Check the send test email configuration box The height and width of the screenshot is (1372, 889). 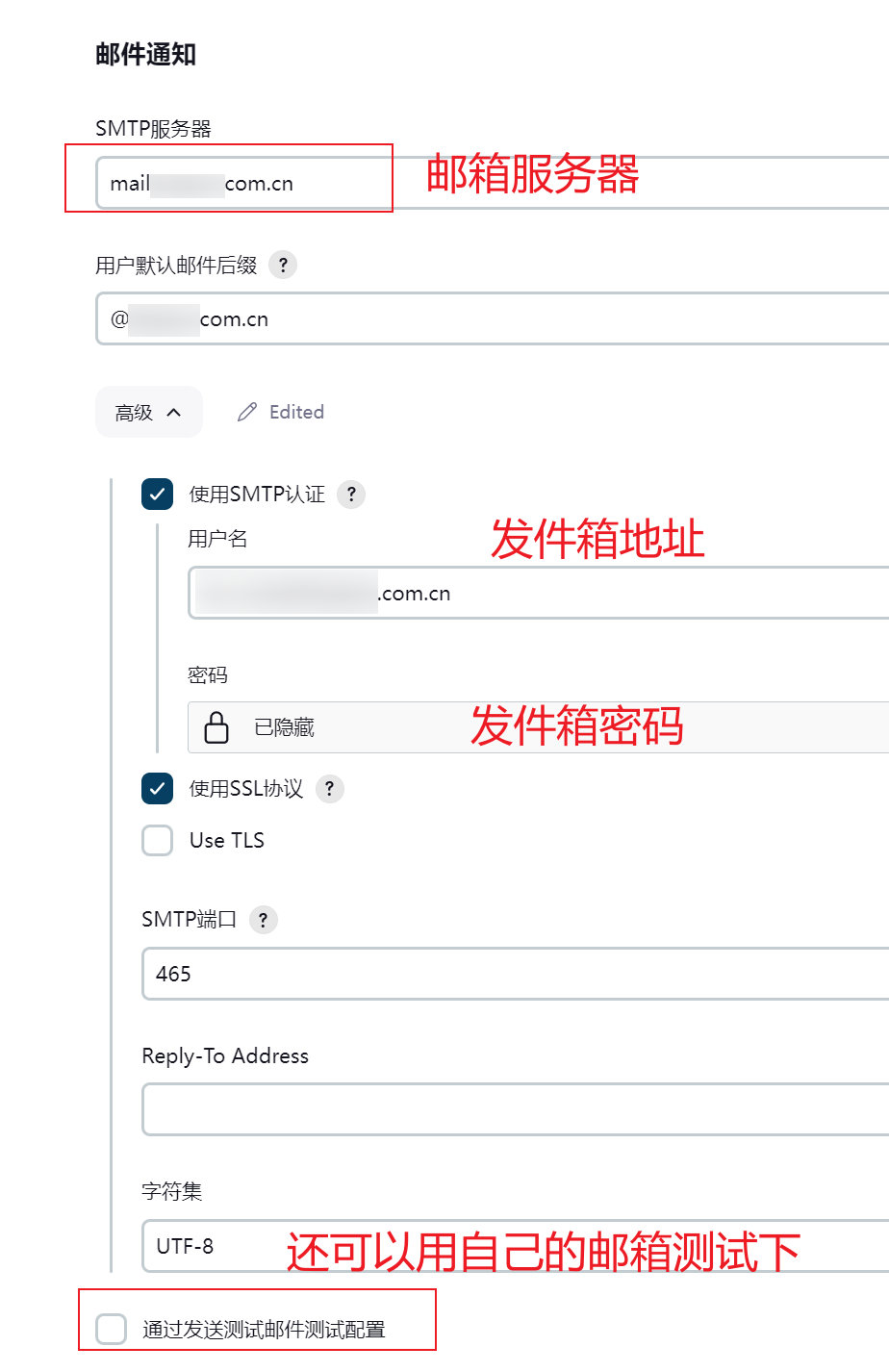(112, 1329)
